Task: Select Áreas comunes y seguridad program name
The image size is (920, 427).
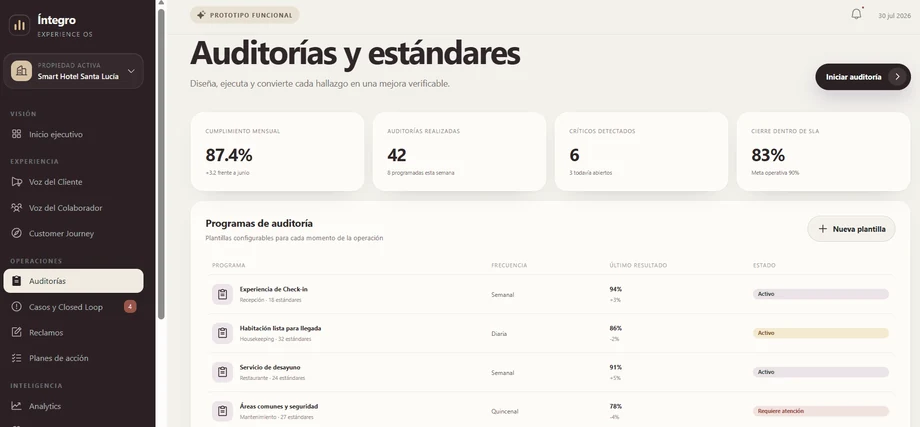Action: point(279,406)
